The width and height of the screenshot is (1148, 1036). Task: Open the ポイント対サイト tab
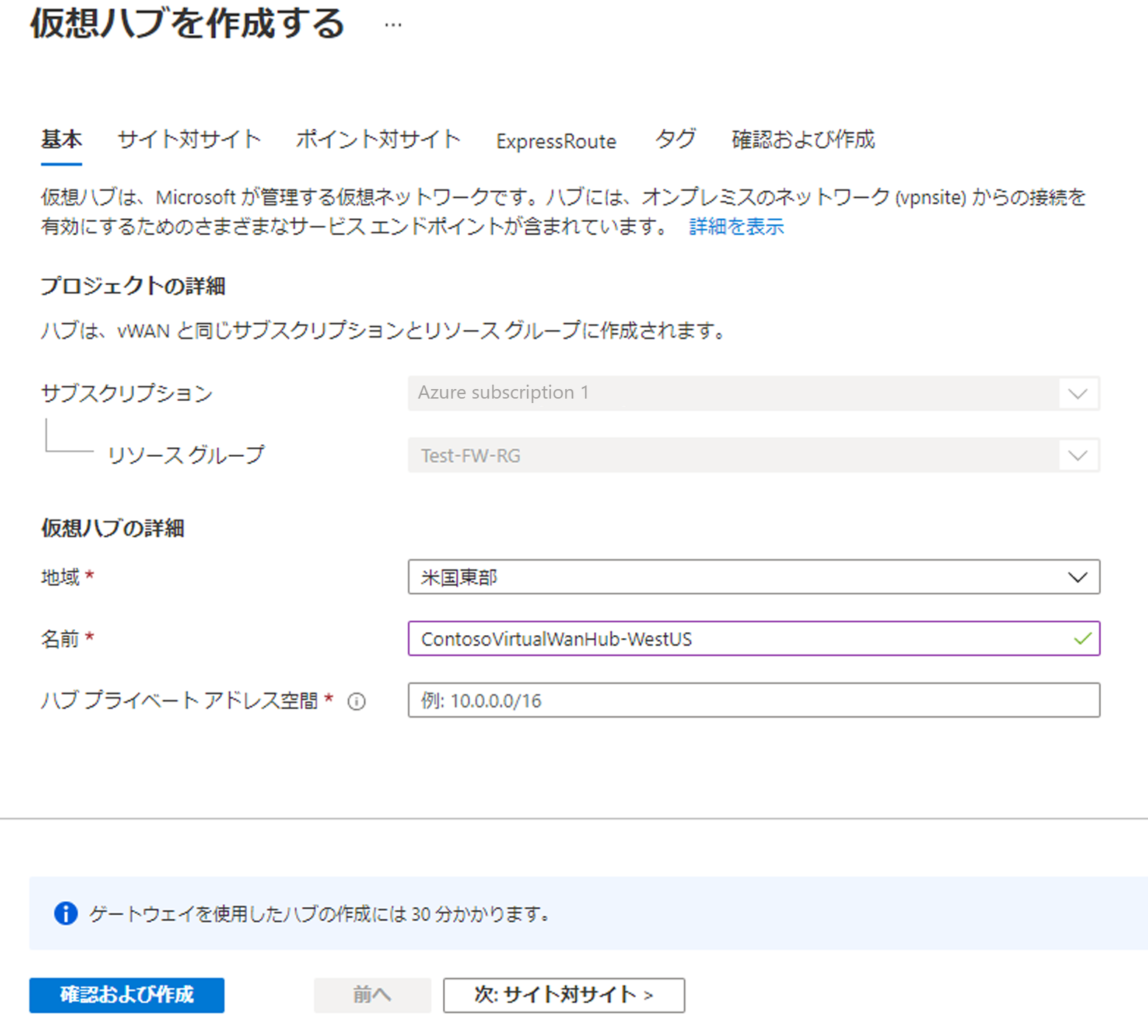tap(379, 139)
